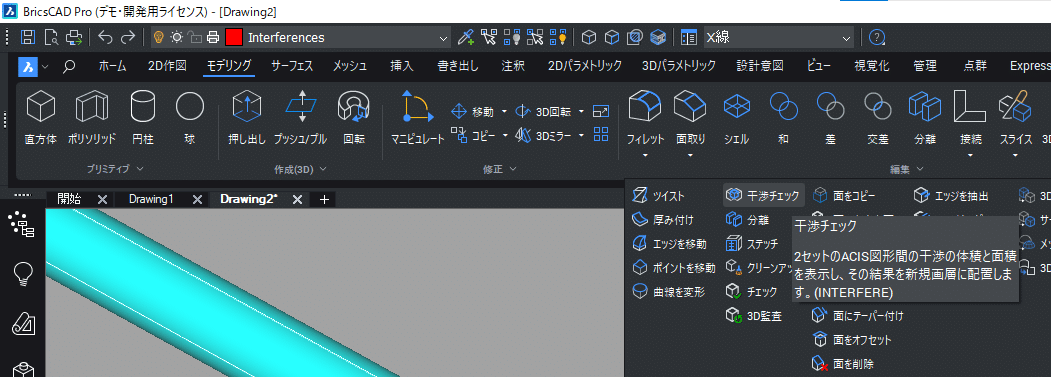Open the コピー dropdown arrow
The height and width of the screenshot is (377, 1051).
click(x=505, y=136)
